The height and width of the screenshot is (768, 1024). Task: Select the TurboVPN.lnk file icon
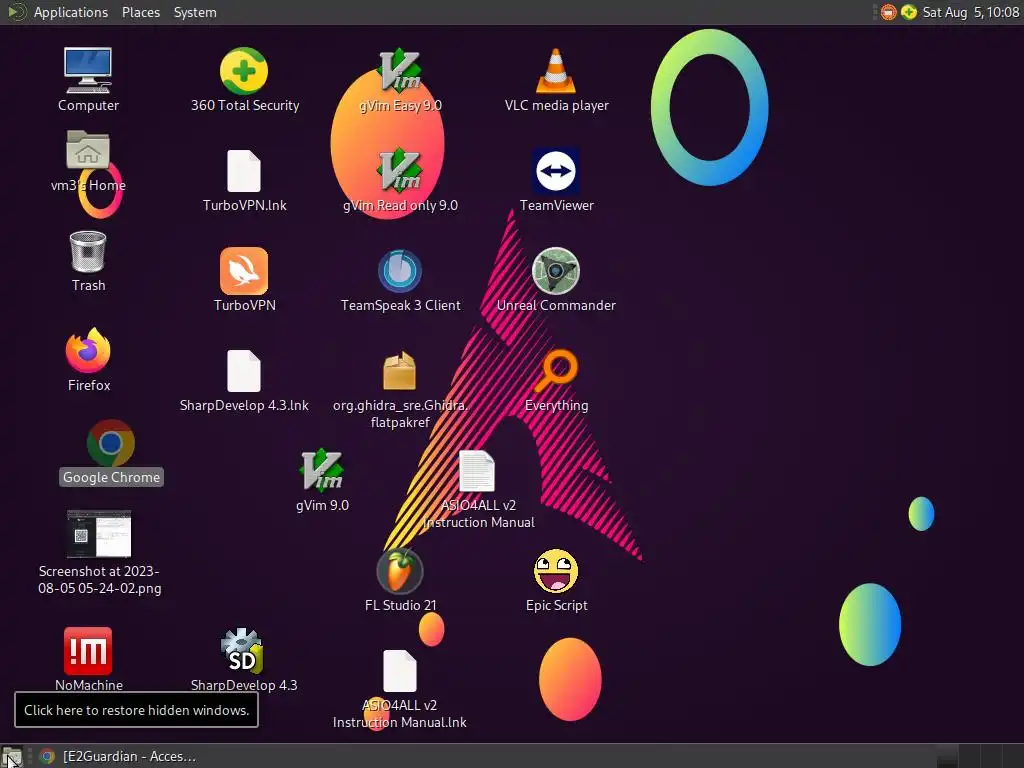(244, 171)
